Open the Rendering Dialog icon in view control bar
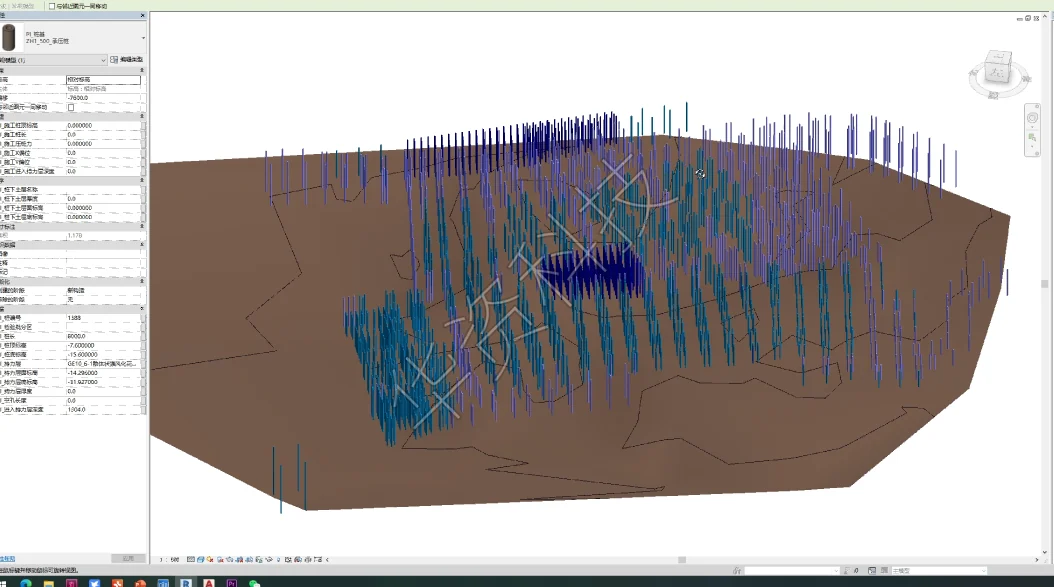Screen dimensions: 1054x587 coord(230,559)
